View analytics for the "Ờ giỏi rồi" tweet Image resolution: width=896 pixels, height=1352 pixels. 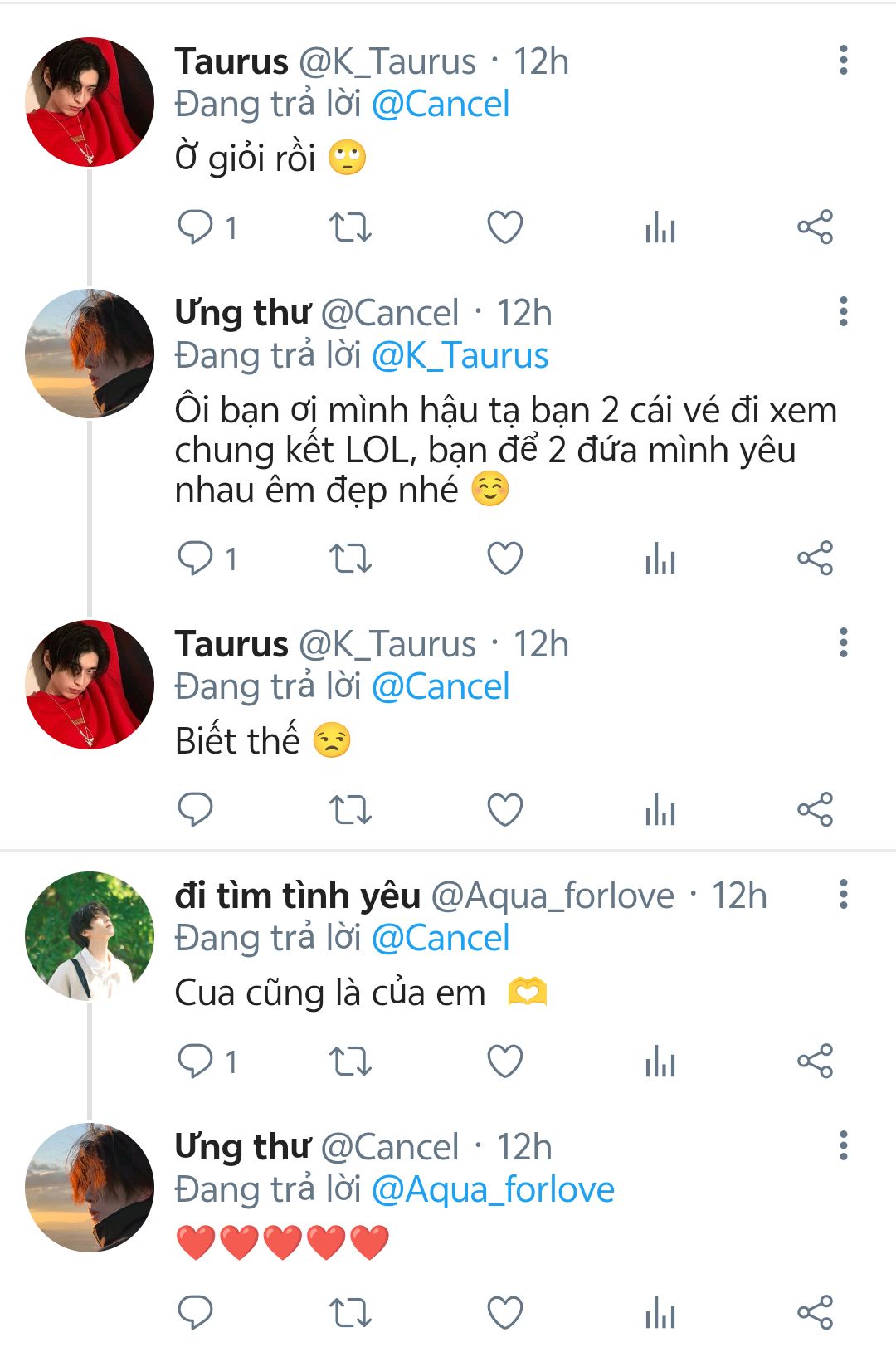pyautogui.click(x=660, y=227)
